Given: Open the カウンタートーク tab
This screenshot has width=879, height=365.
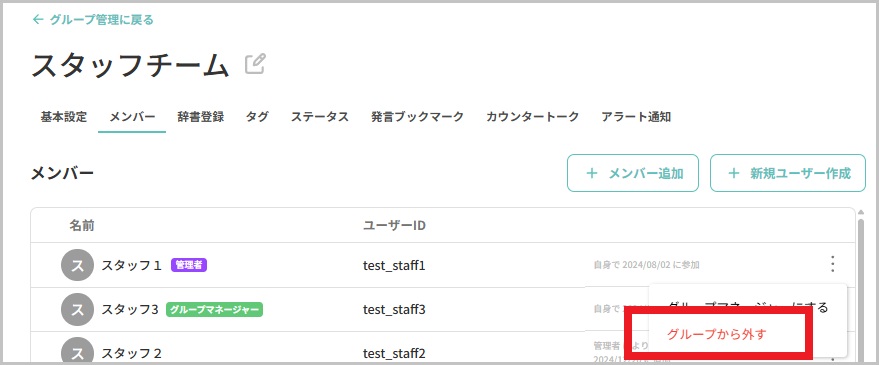Looking at the screenshot, I should tap(532, 117).
